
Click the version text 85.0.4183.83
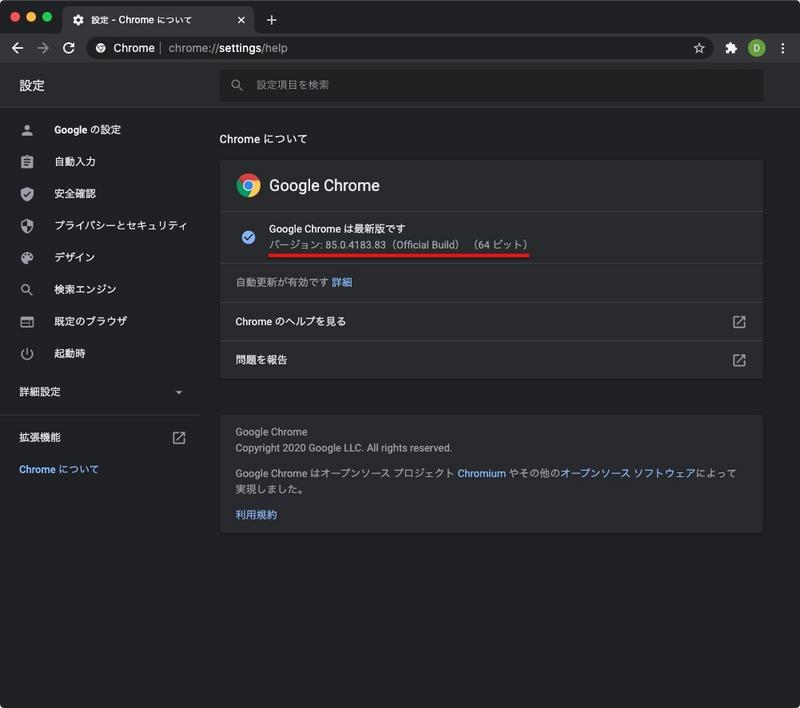coord(356,245)
